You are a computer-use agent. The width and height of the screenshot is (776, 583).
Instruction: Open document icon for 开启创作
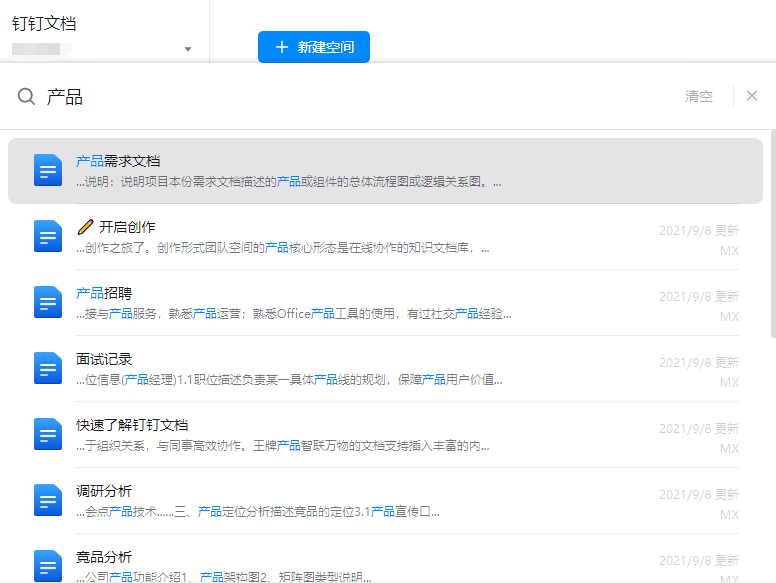[48, 236]
